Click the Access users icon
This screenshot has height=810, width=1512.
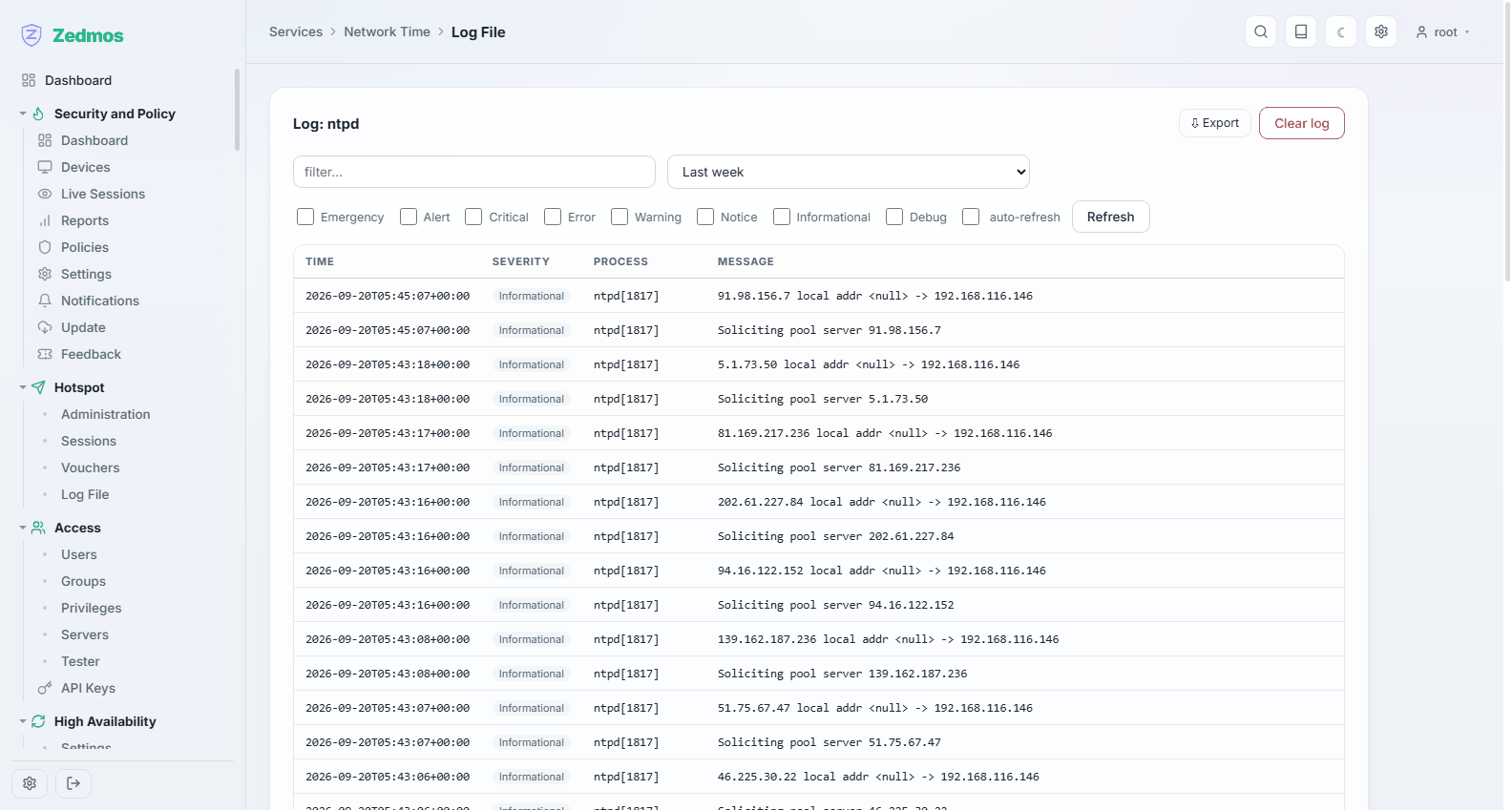[x=38, y=528]
